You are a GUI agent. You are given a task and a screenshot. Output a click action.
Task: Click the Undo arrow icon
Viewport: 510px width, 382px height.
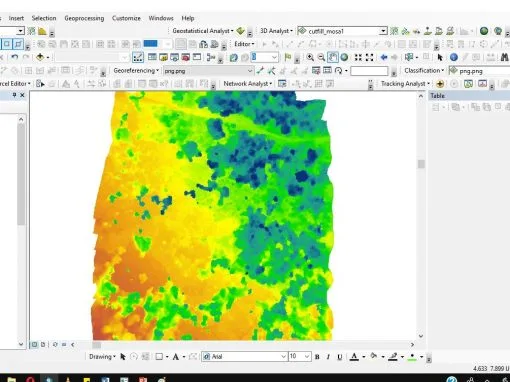point(14,57)
